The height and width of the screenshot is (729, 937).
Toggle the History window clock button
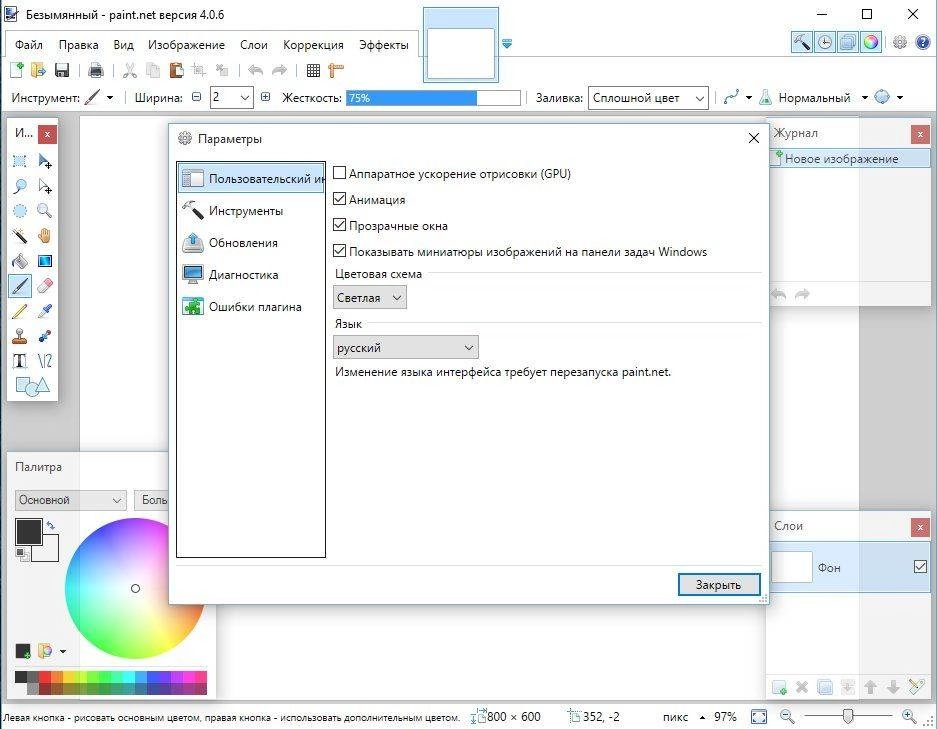[x=825, y=42]
